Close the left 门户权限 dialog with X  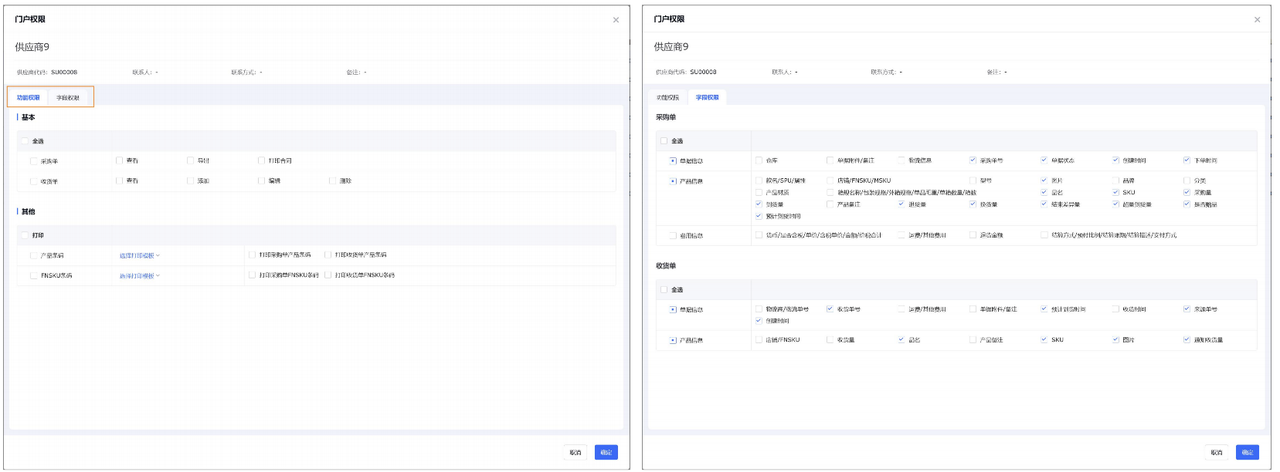615,20
